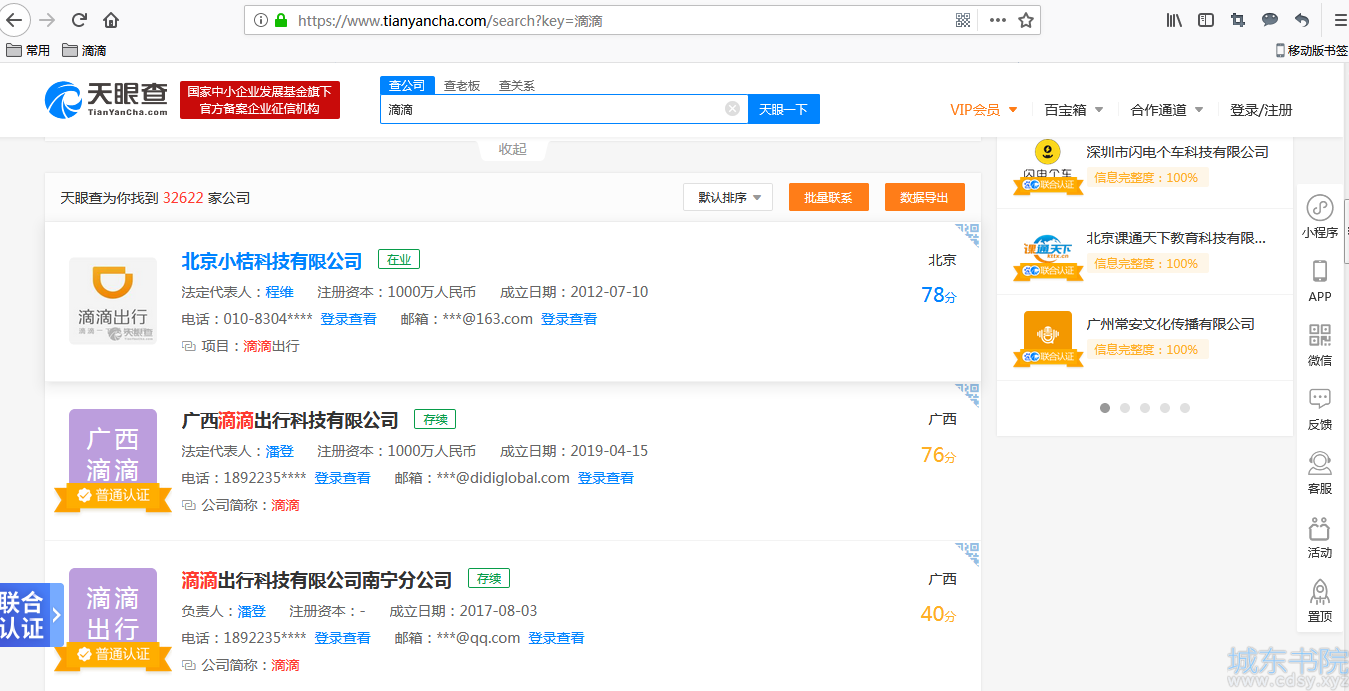The width and height of the screenshot is (1349, 691).
Task: Click the 在业 status tag
Action: pyautogui.click(x=399, y=260)
